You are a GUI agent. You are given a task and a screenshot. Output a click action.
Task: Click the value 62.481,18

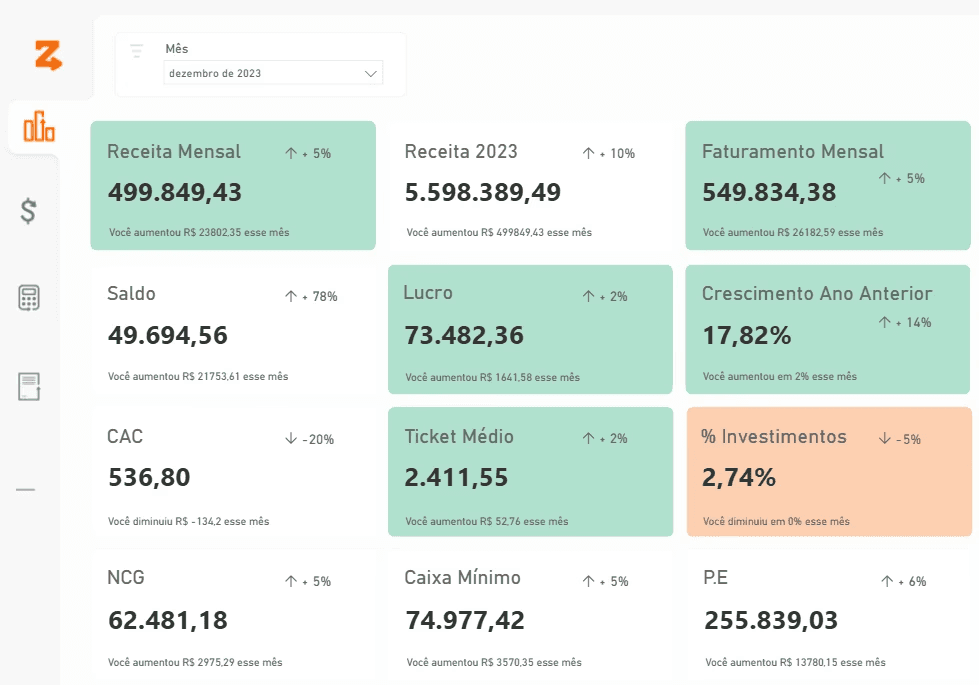(168, 621)
